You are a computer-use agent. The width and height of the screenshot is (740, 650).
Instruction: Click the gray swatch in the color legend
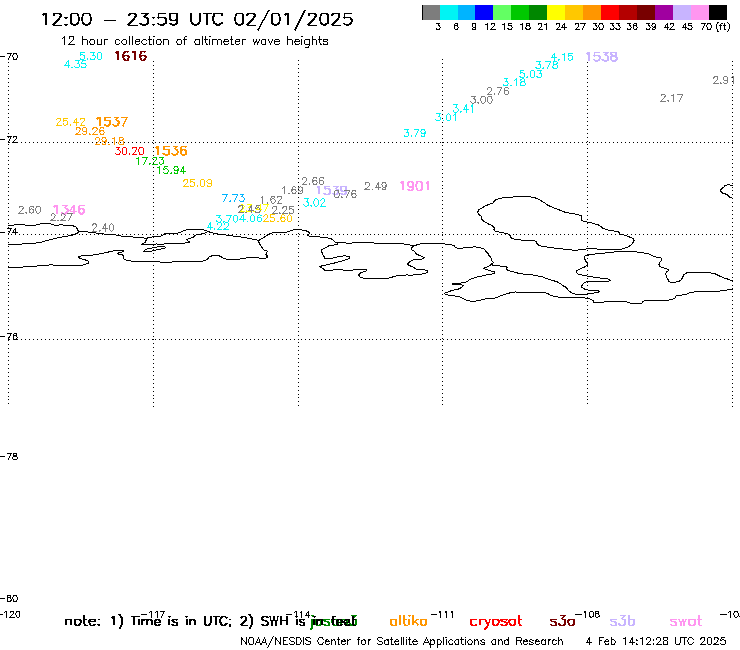tap(431, 12)
